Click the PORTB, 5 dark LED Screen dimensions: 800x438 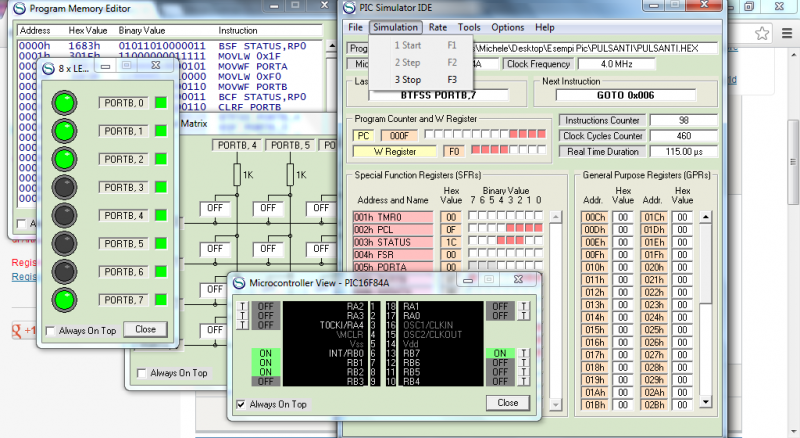pyautogui.click(x=64, y=244)
